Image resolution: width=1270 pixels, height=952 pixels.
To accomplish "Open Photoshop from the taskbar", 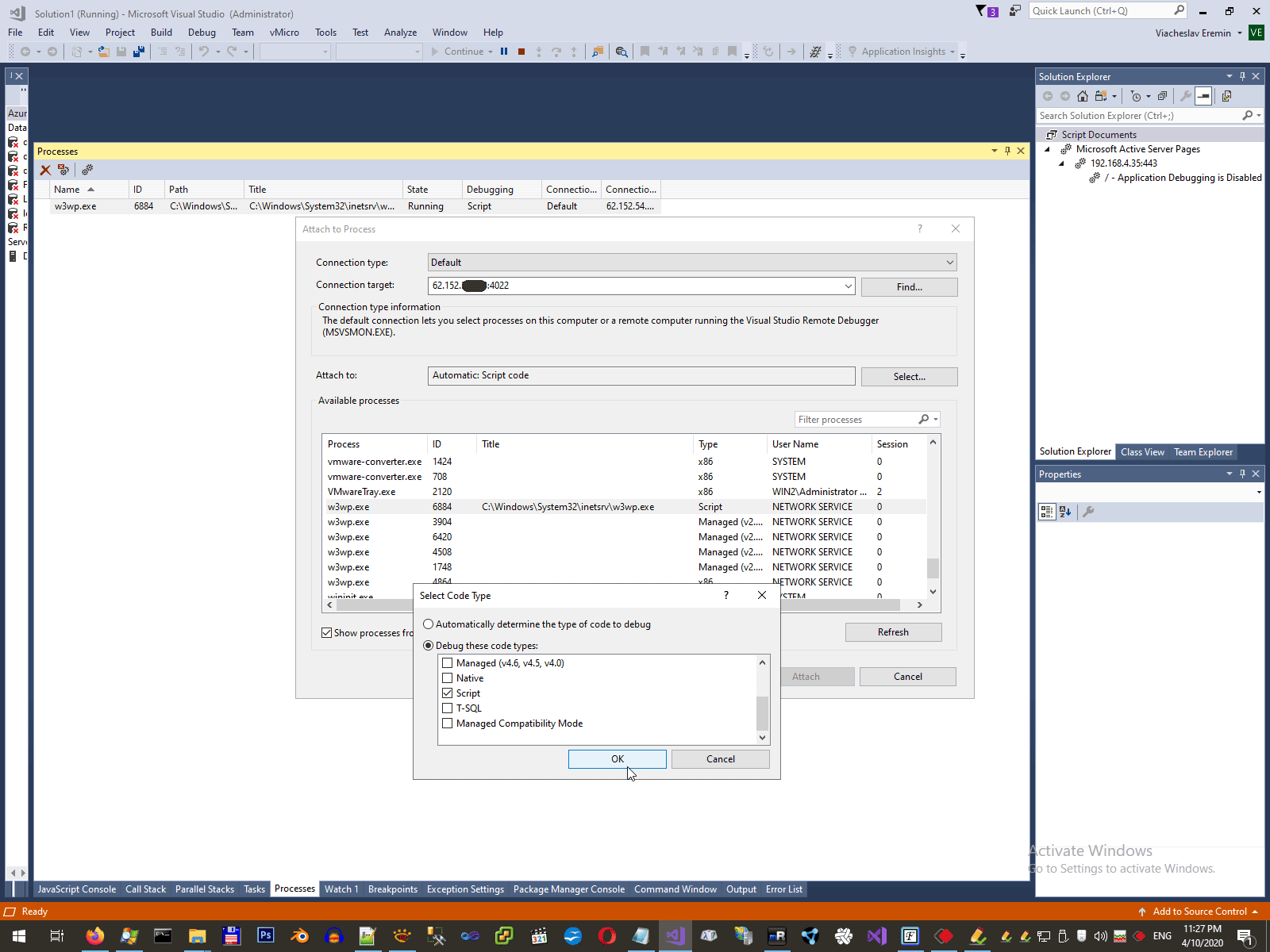I will pos(265,936).
